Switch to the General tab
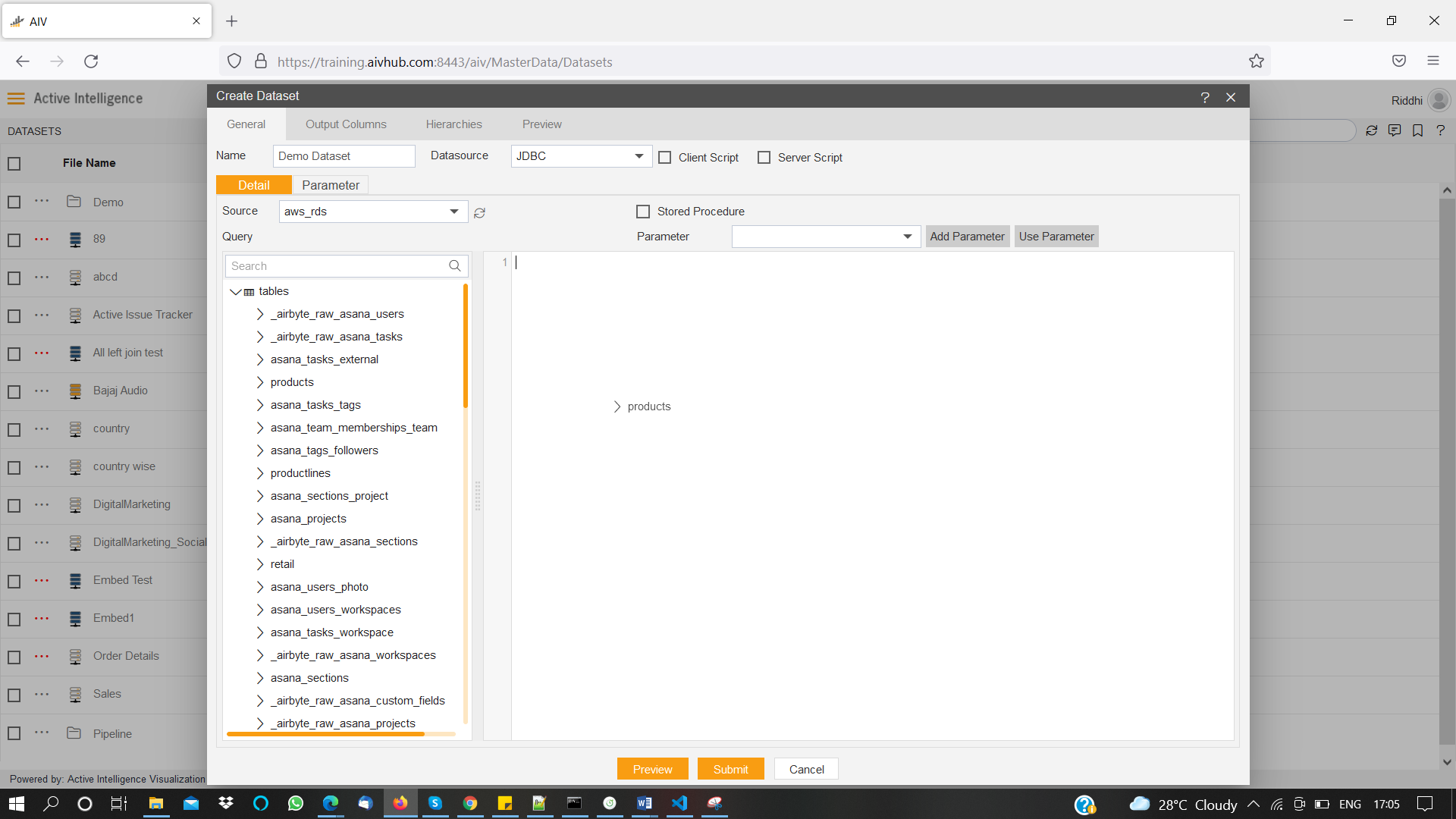This screenshot has width=1456, height=819. coord(246,124)
